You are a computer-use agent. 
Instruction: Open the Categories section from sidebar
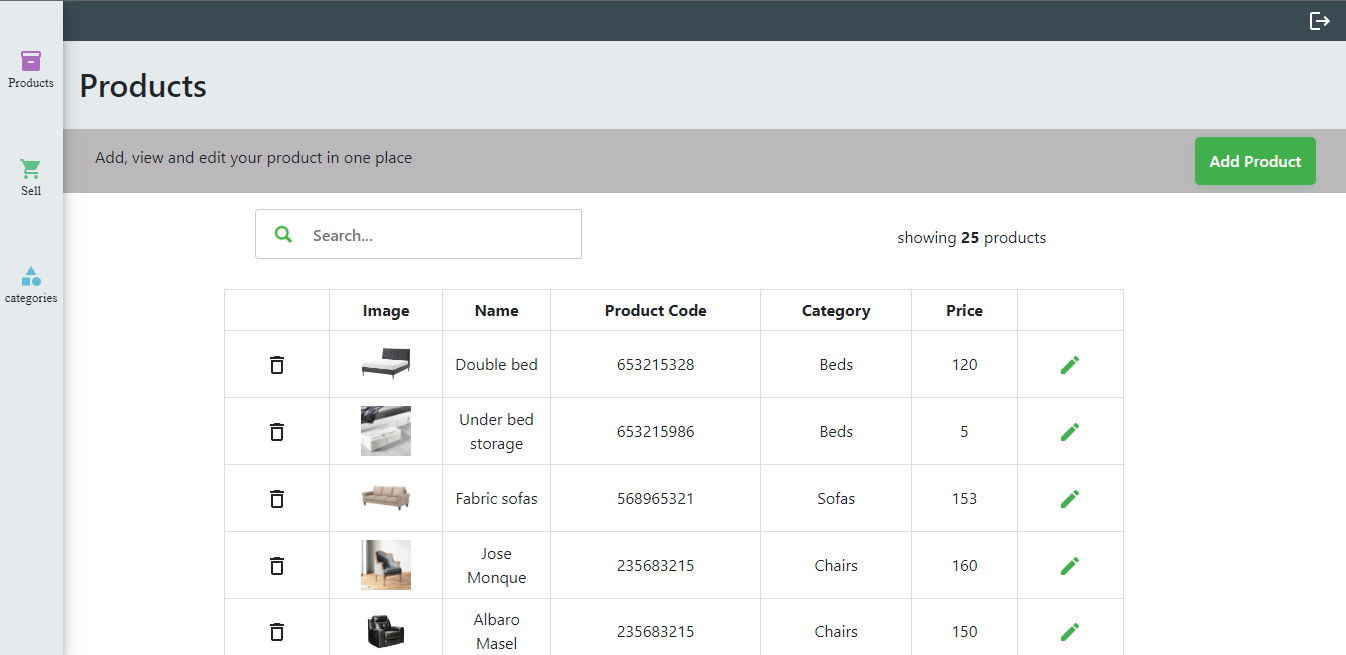click(x=31, y=282)
